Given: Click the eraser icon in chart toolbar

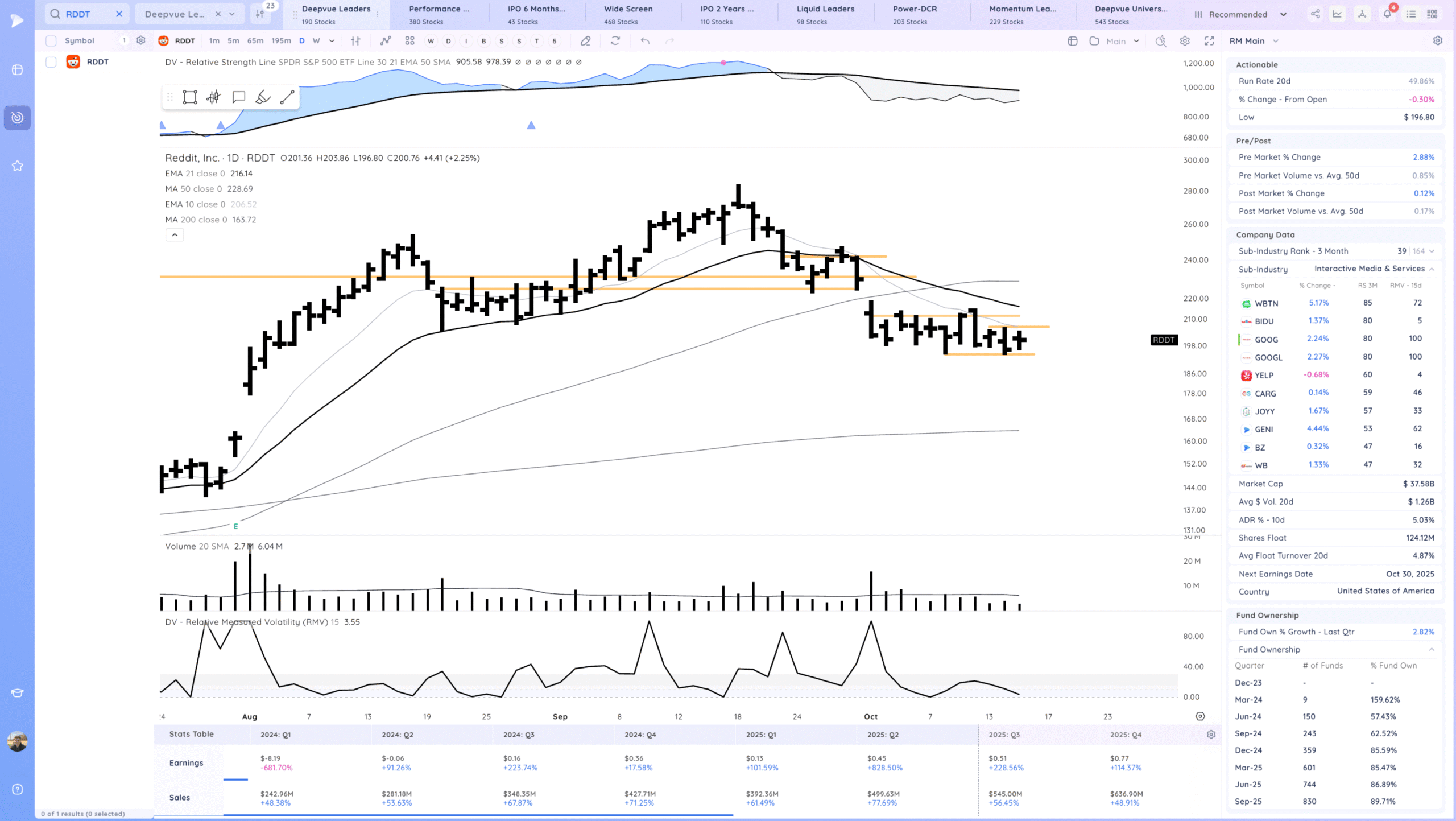Looking at the screenshot, I should click(585, 41).
